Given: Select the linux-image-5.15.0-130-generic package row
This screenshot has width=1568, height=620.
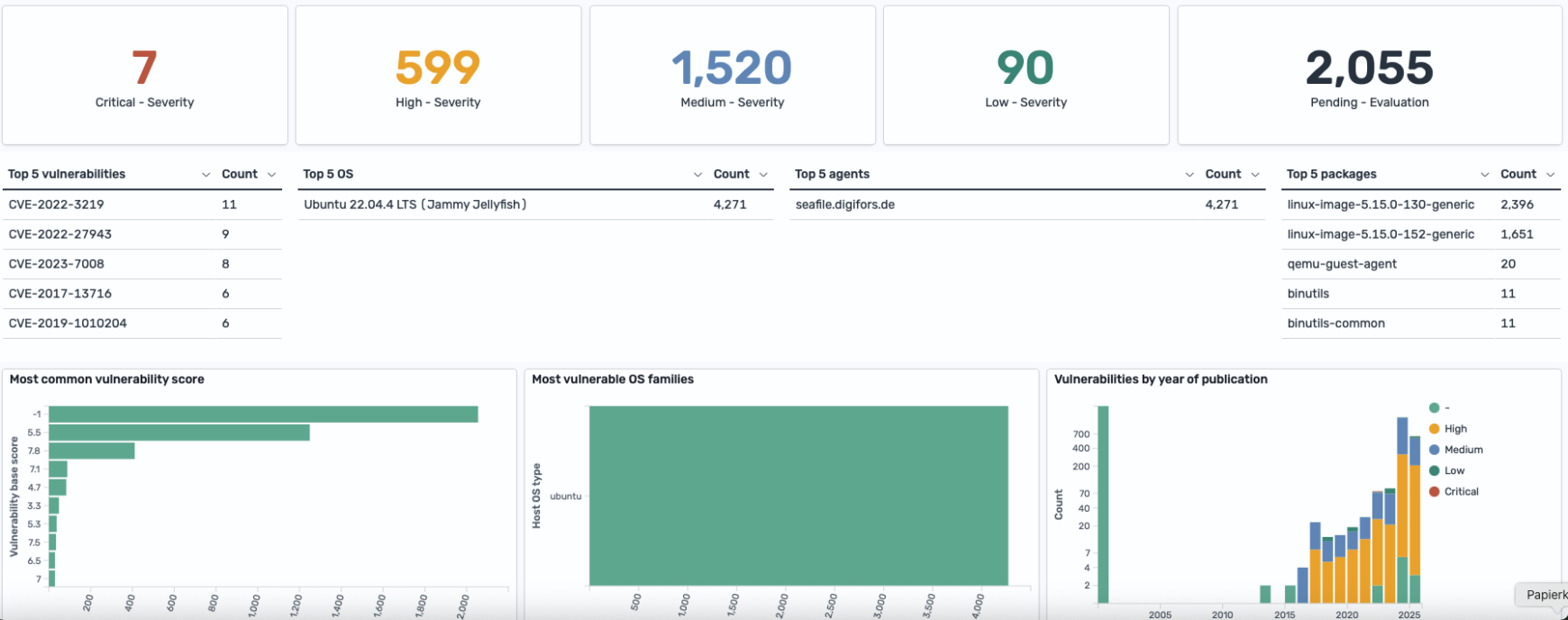Looking at the screenshot, I should 1381,205.
